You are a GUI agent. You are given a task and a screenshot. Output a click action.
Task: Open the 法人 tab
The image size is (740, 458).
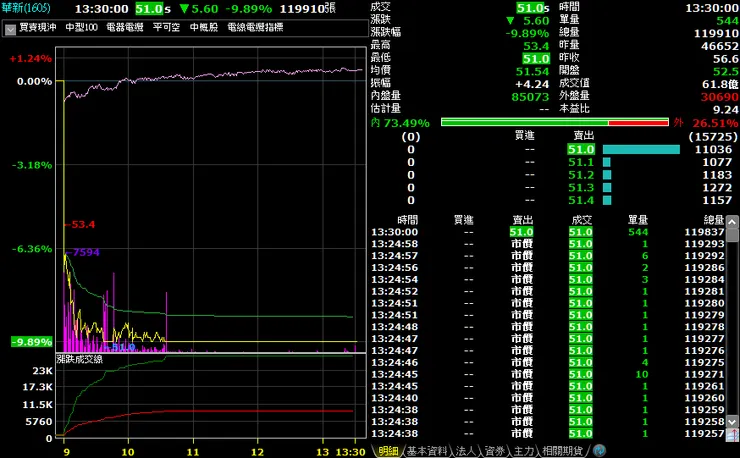point(465,451)
